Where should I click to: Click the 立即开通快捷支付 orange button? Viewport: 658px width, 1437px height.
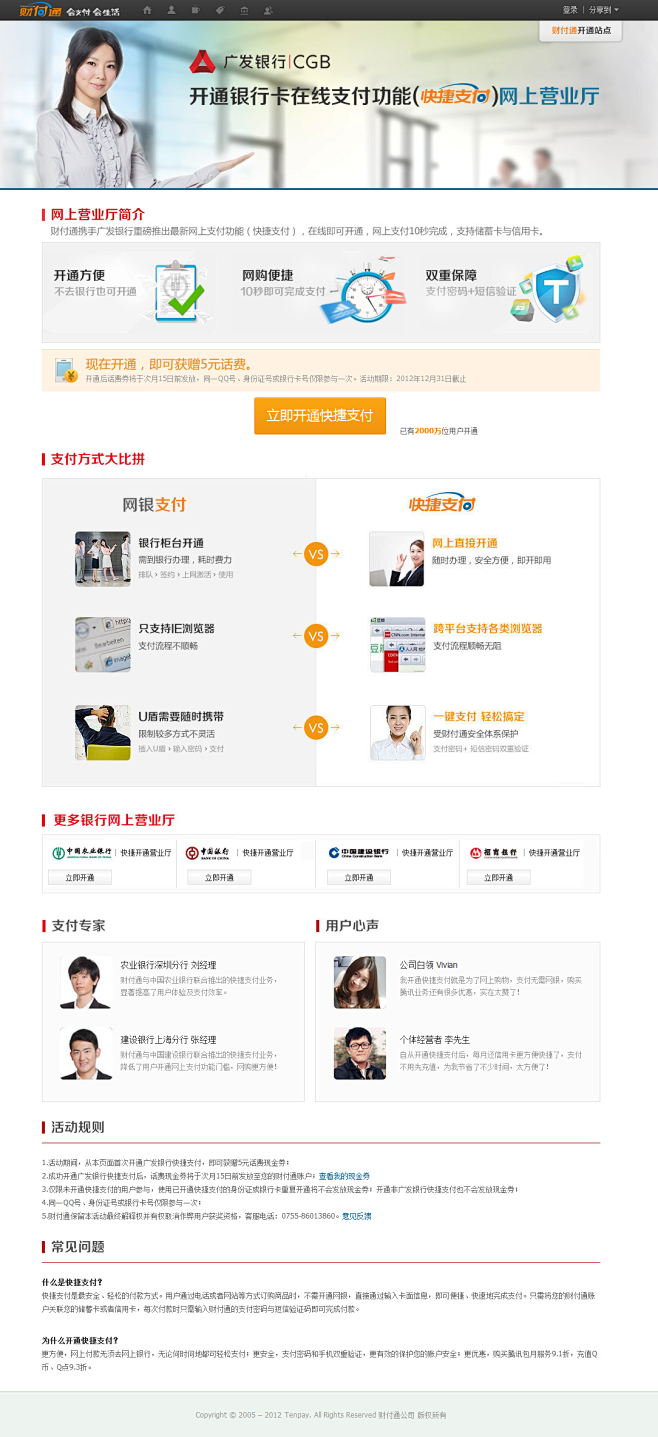tap(320, 415)
